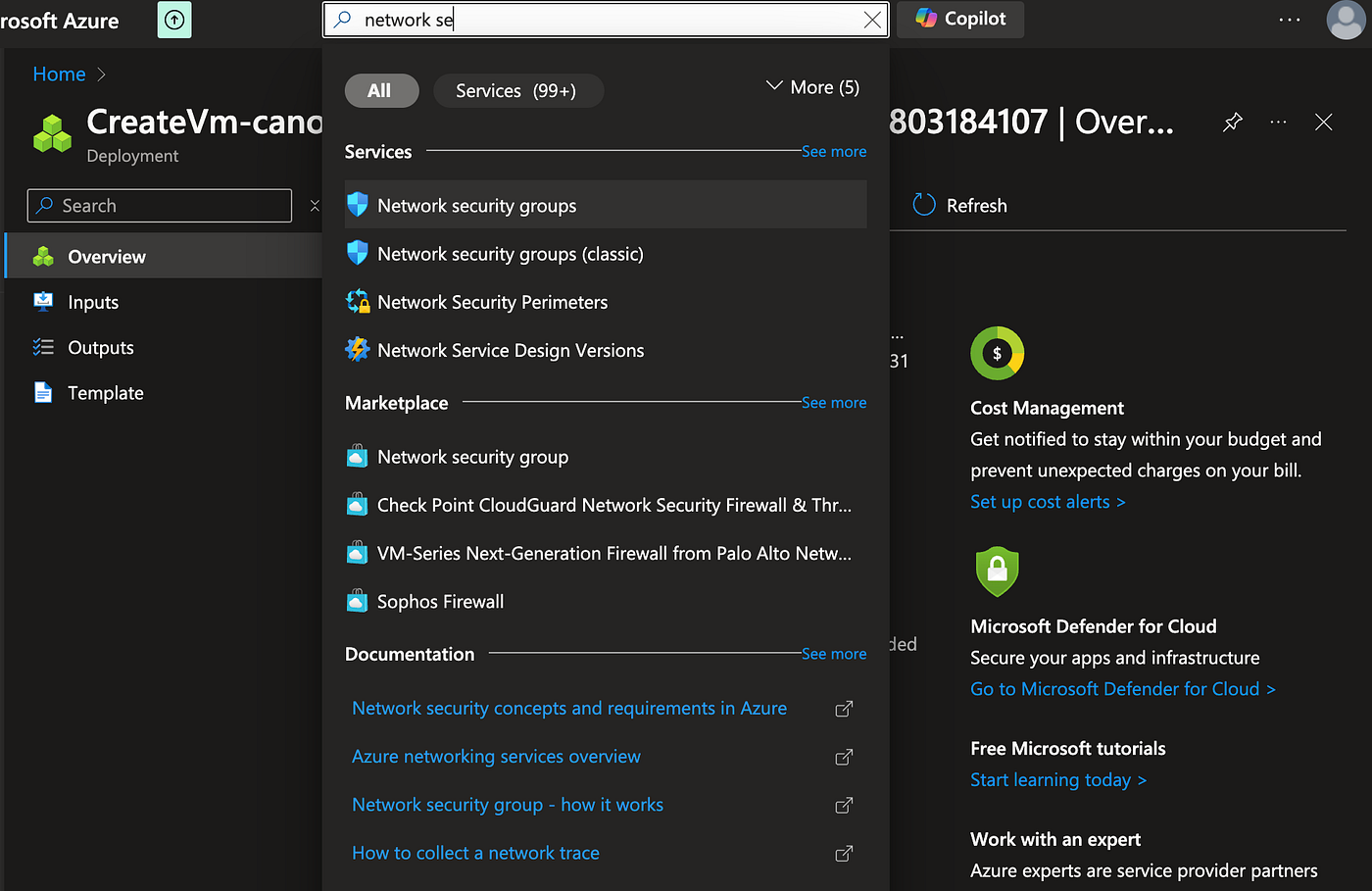Open the user account avatar
This screenshot has height=891, width=1372.
[x=1346, y=20]
